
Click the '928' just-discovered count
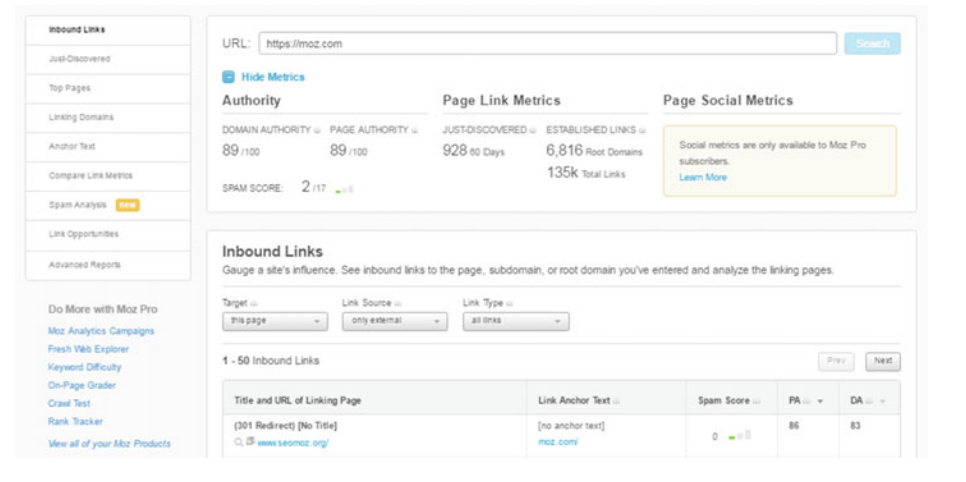click(x=454, y=151)
